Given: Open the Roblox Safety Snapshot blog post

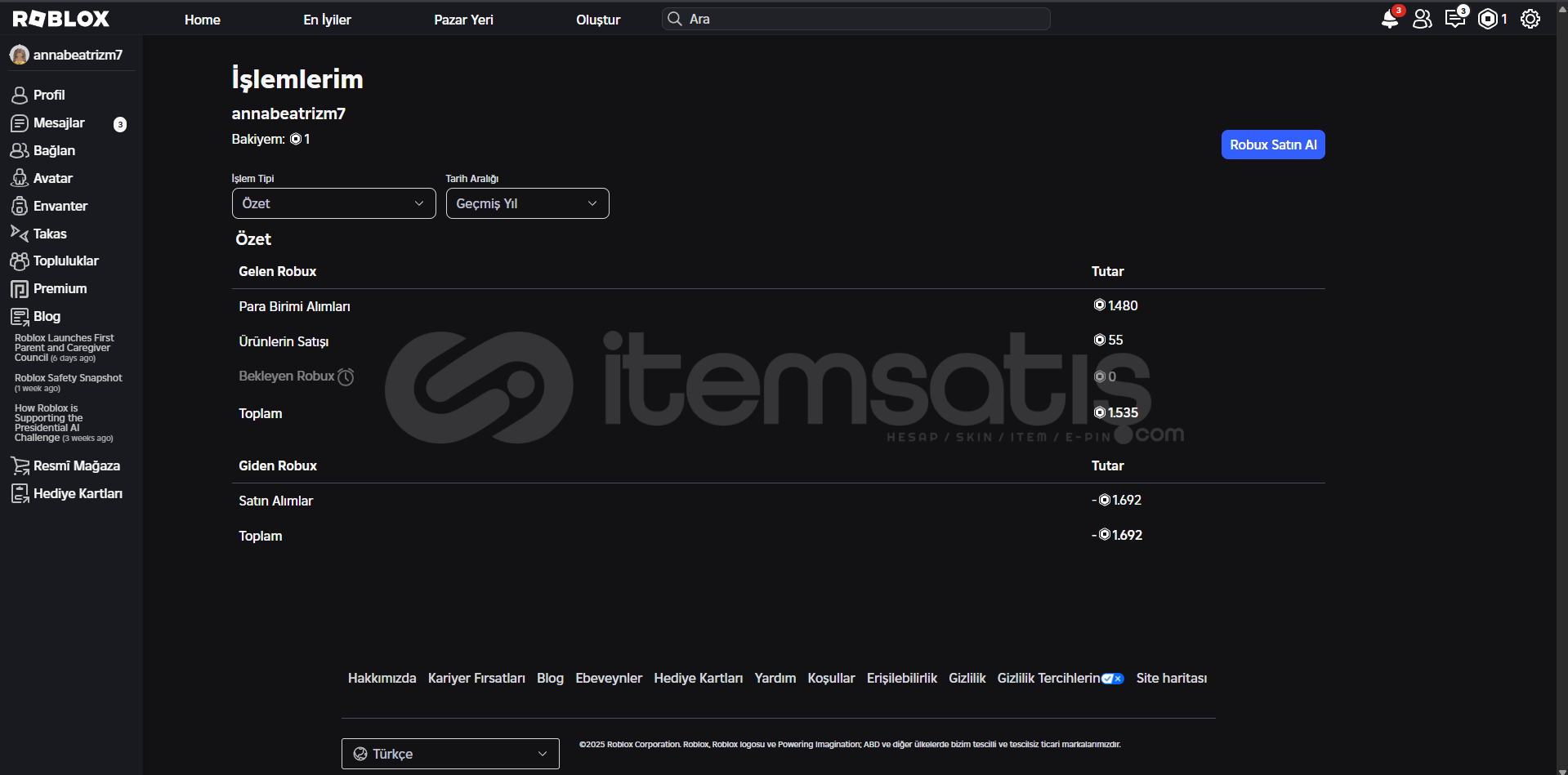Looking at the screenshot, I should point(69,378).
